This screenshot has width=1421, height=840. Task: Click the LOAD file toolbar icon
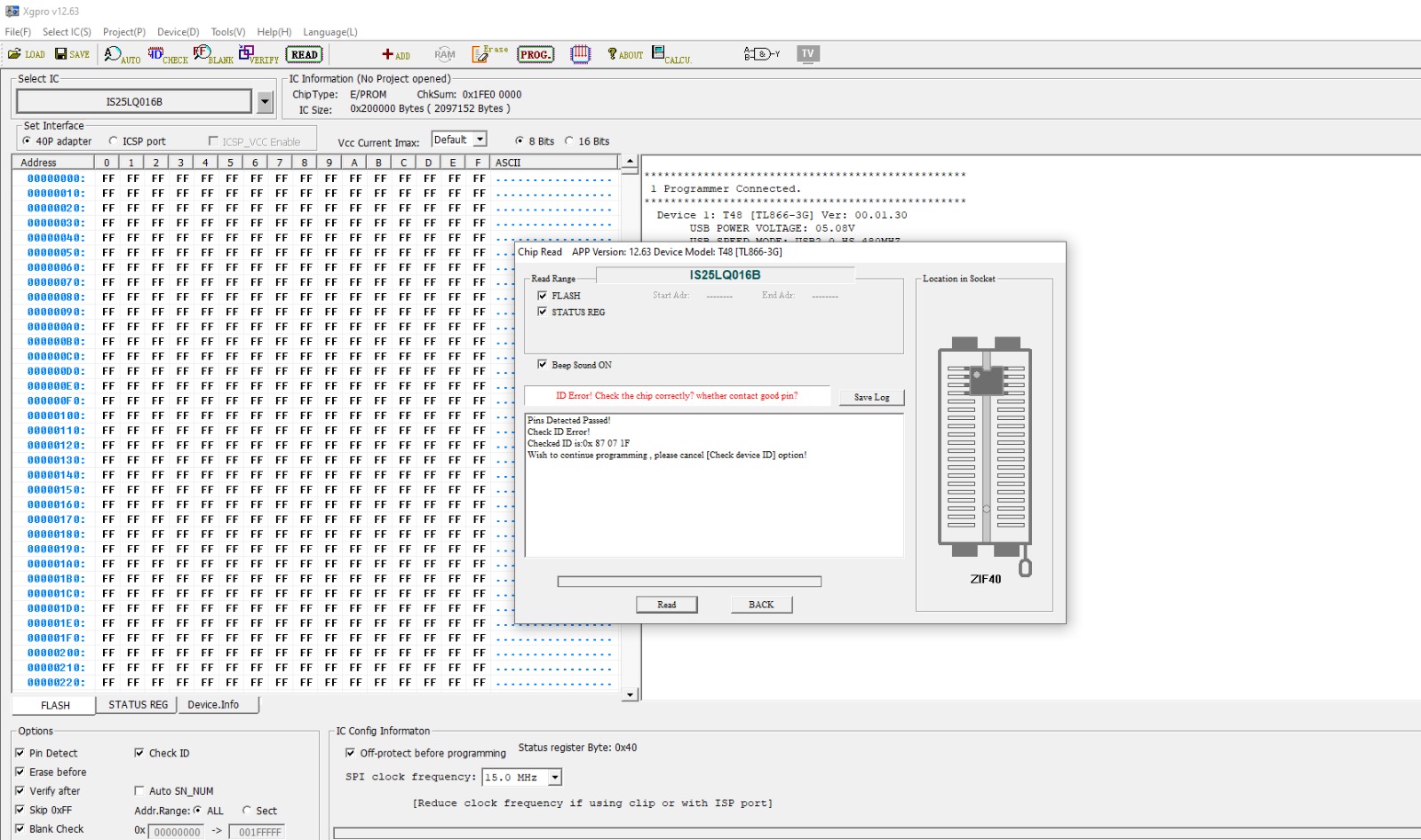(26, 54)
